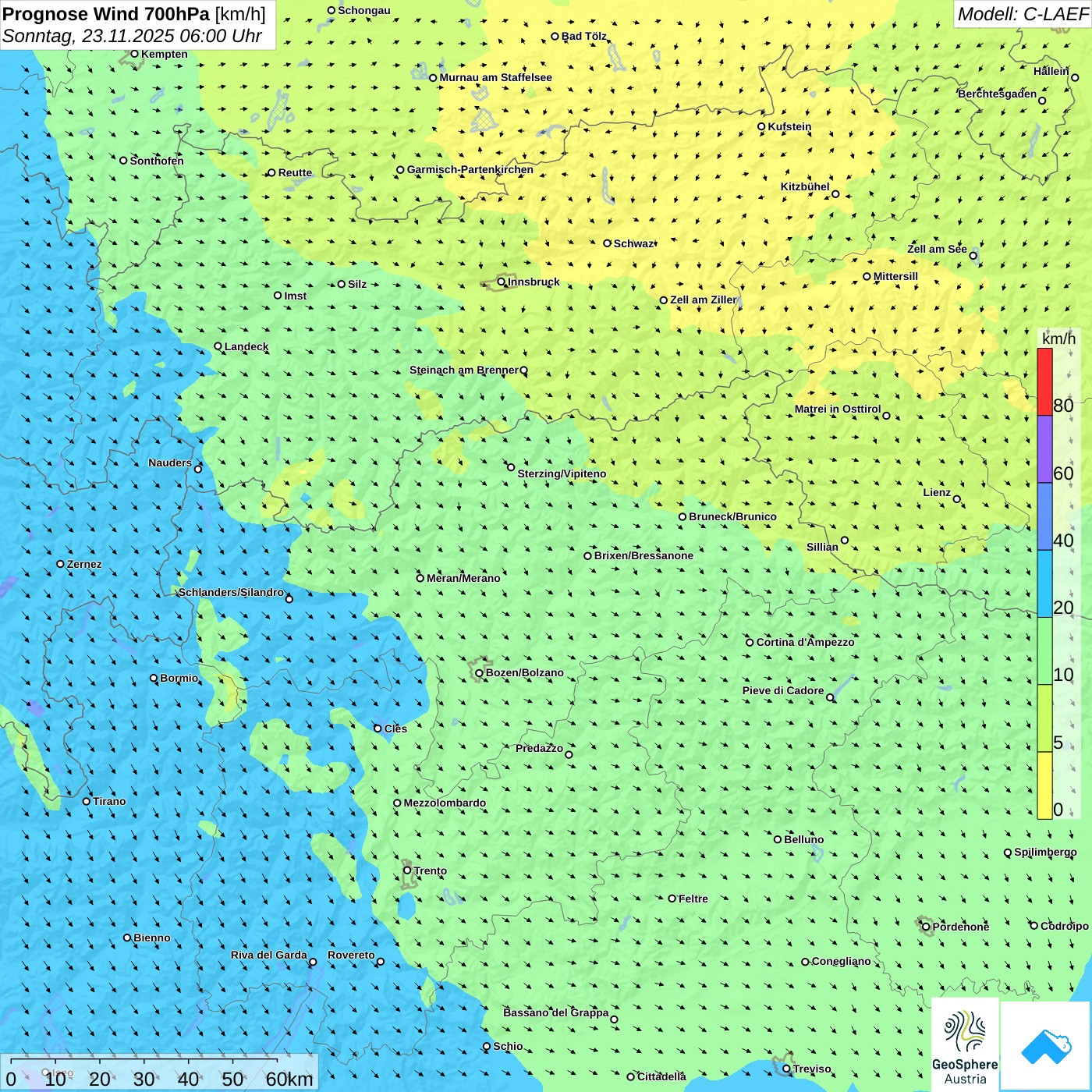Click the 'Sillian' label

click(822, 547)
